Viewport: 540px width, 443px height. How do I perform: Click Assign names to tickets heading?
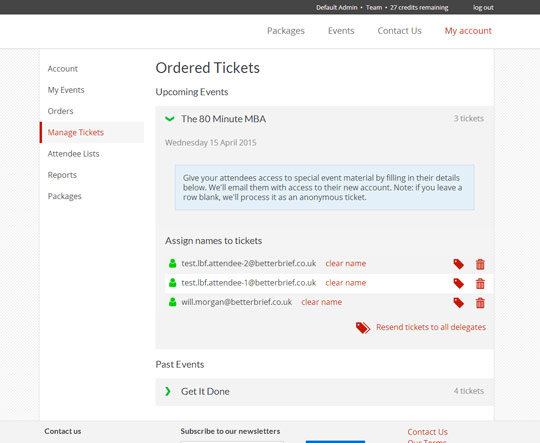[x=214, y=241]
